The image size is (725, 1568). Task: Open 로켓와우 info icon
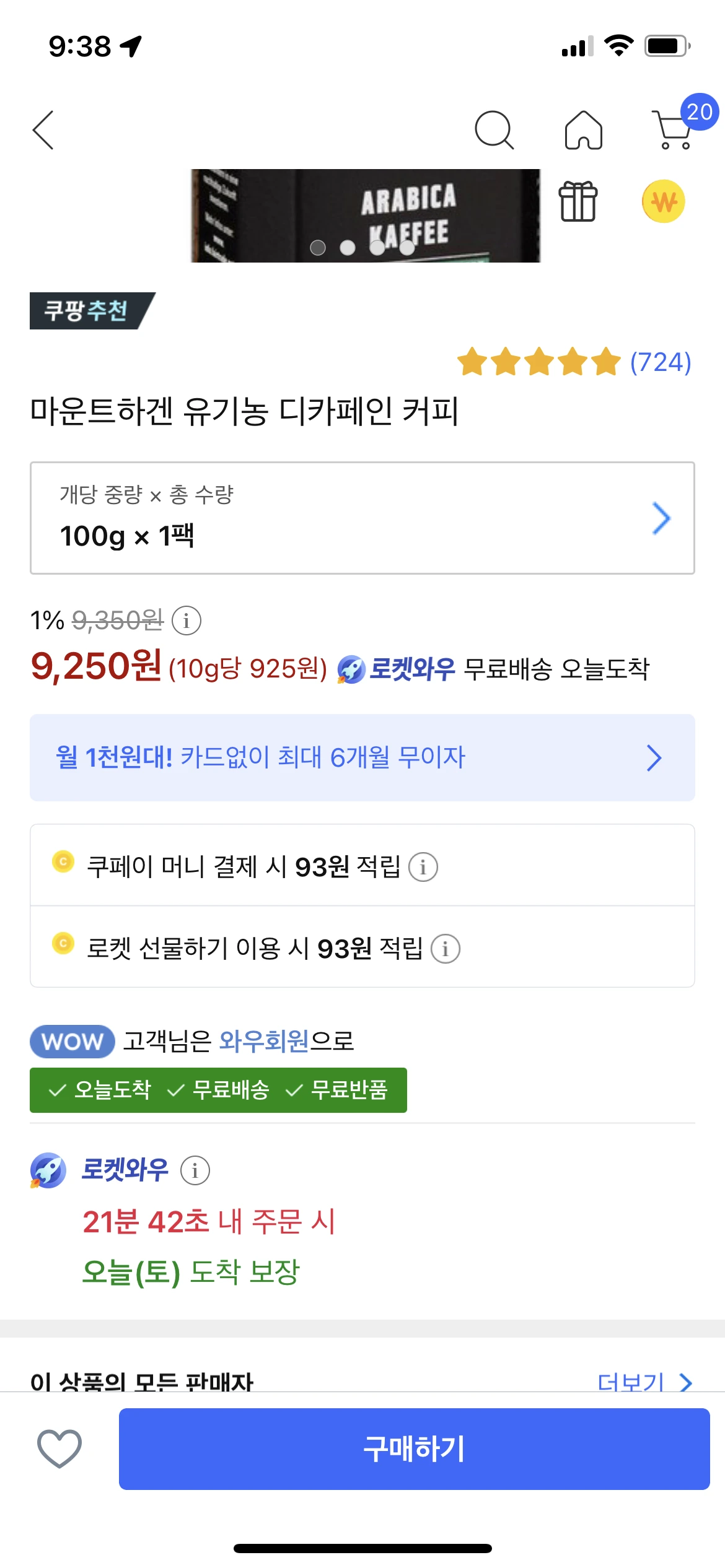(195, 1170)
